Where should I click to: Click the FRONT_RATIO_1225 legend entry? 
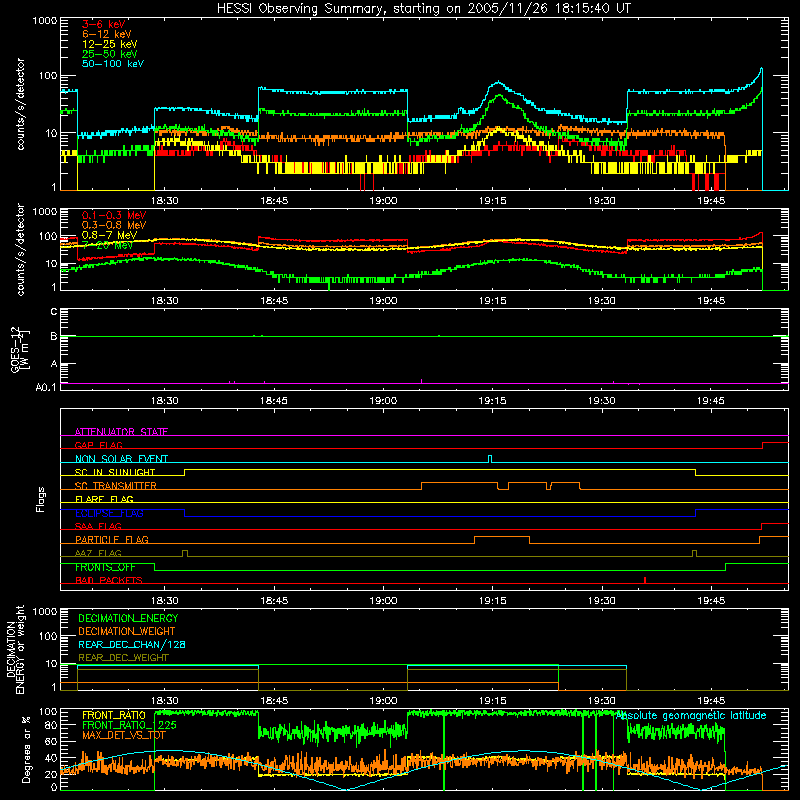[x=129, y=725]
